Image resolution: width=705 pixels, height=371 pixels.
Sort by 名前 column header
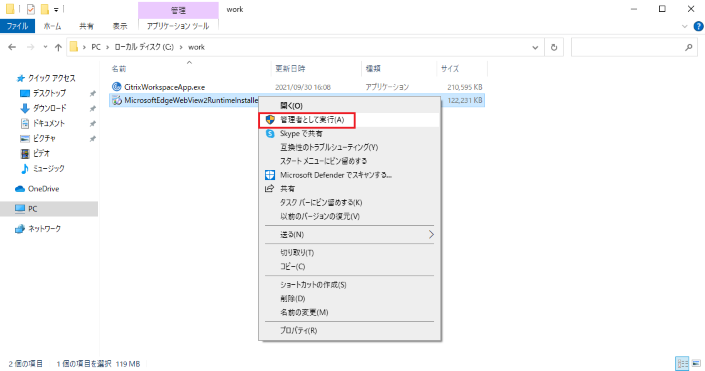coord(119,68)
